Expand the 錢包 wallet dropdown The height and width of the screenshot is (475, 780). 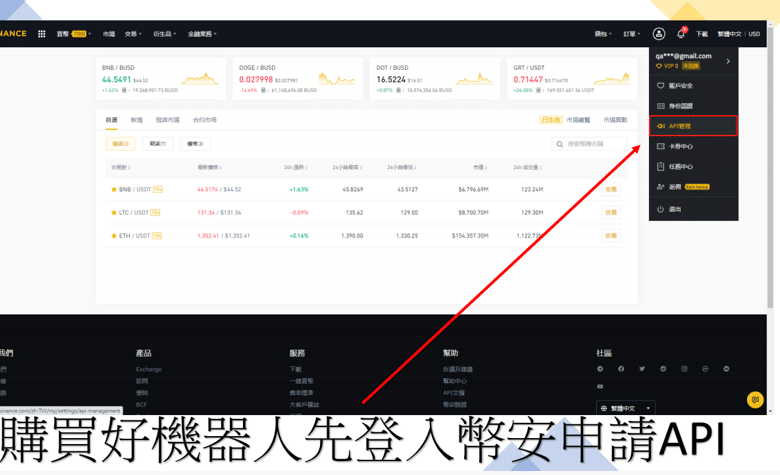click(603, 34)
